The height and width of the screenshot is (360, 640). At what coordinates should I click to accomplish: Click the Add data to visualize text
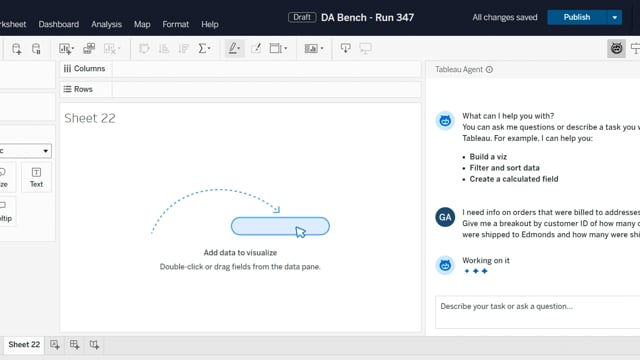click(240, 253)
